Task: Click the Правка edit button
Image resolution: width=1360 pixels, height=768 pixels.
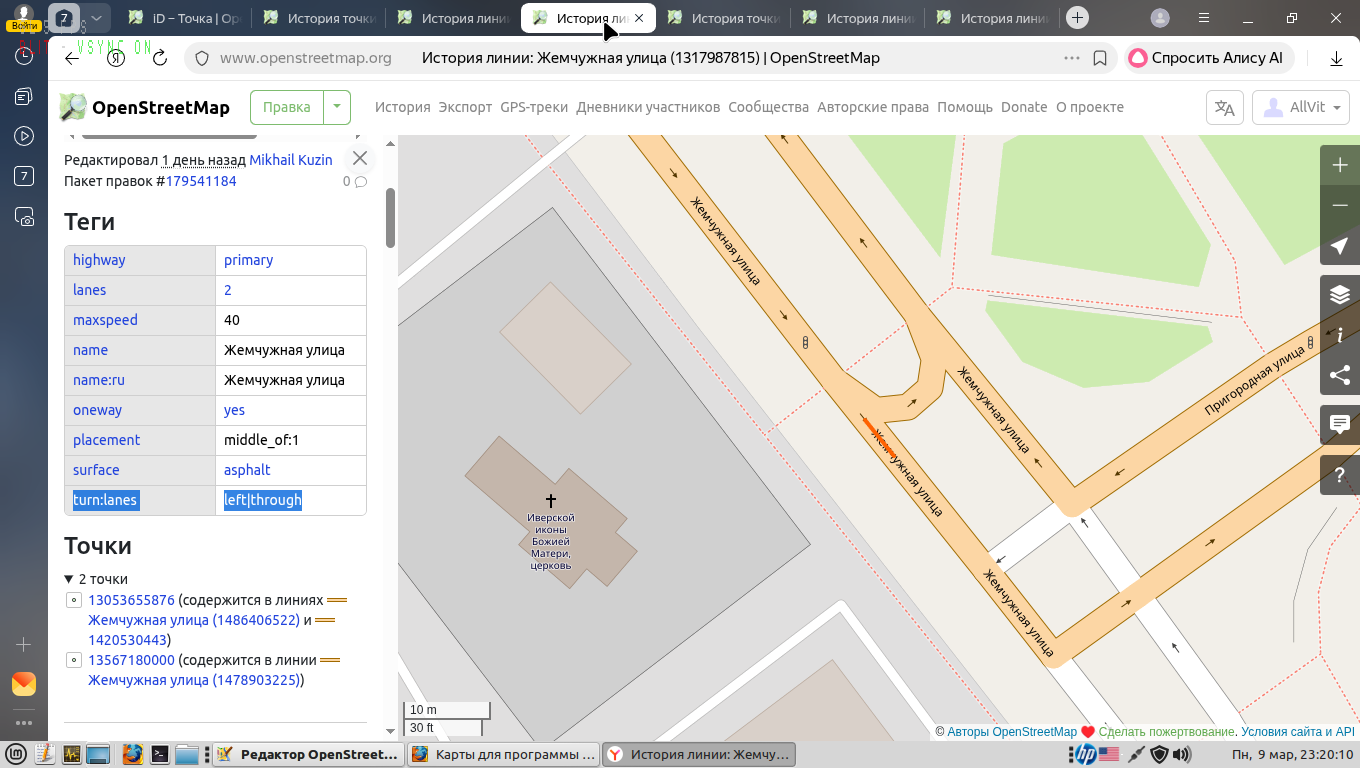Action: [287, 107]
